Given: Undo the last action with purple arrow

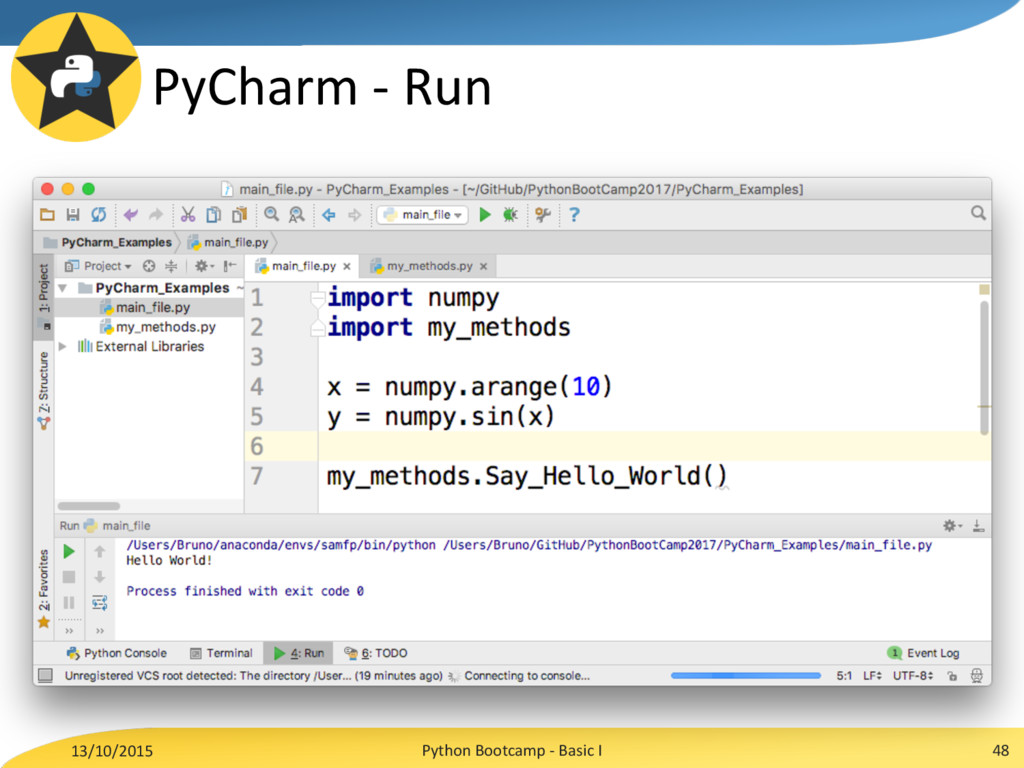Looking at the screenshot, I should [131, 215].
